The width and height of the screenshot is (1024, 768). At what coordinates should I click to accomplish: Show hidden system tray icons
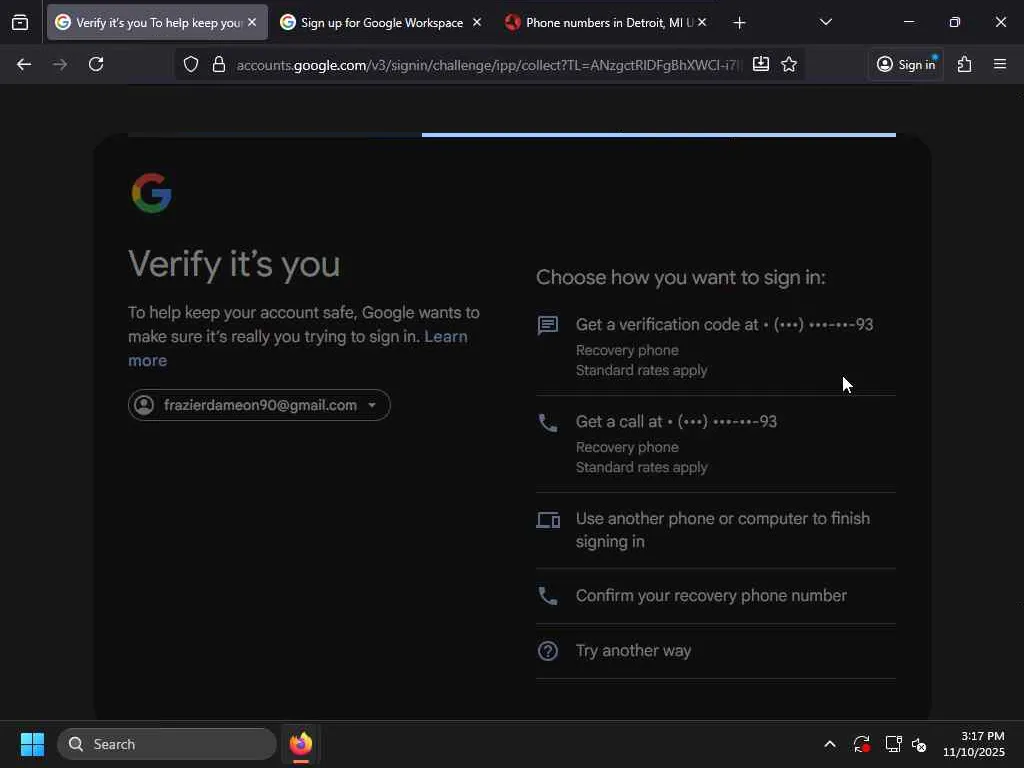(x=830, y=744)
